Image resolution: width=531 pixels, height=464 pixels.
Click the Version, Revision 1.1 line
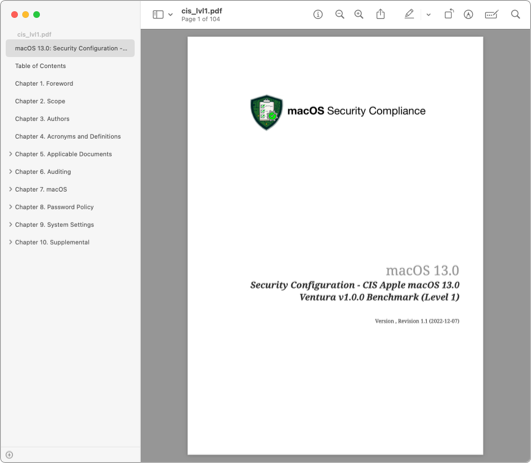coord(417,321)
